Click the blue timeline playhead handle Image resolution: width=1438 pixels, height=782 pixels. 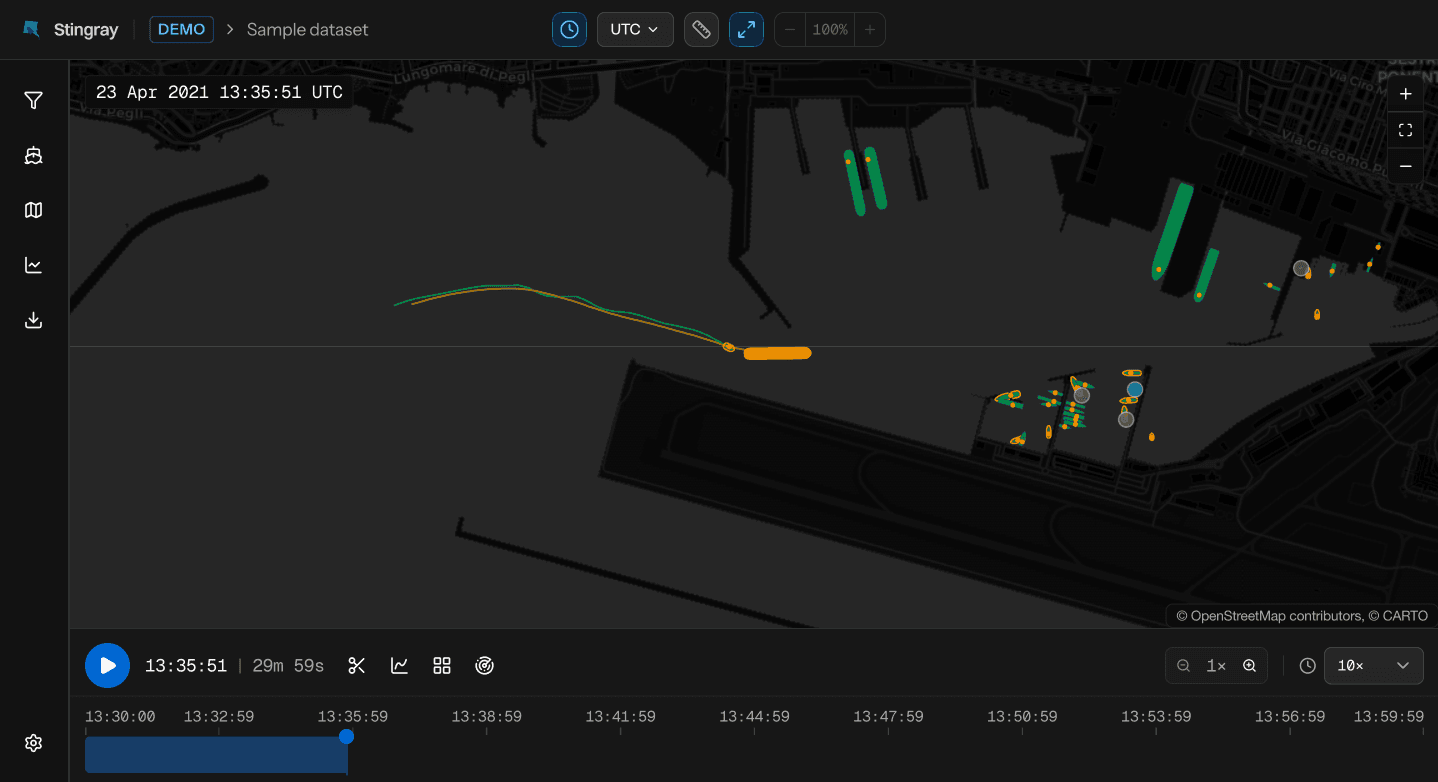pos(346,736)
